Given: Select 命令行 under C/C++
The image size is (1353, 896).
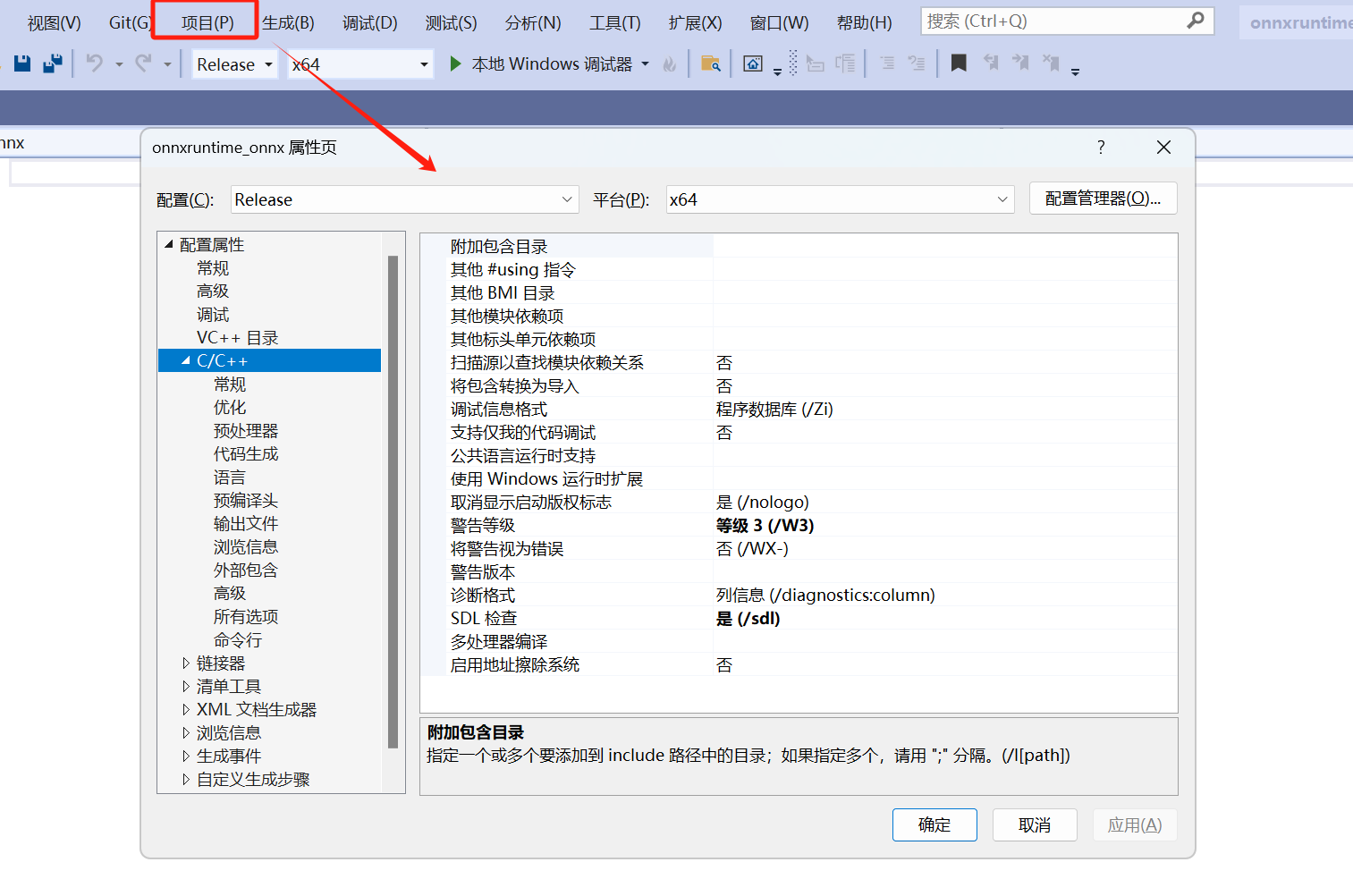Looking at the screenshot, I should (x=238, y=639).
